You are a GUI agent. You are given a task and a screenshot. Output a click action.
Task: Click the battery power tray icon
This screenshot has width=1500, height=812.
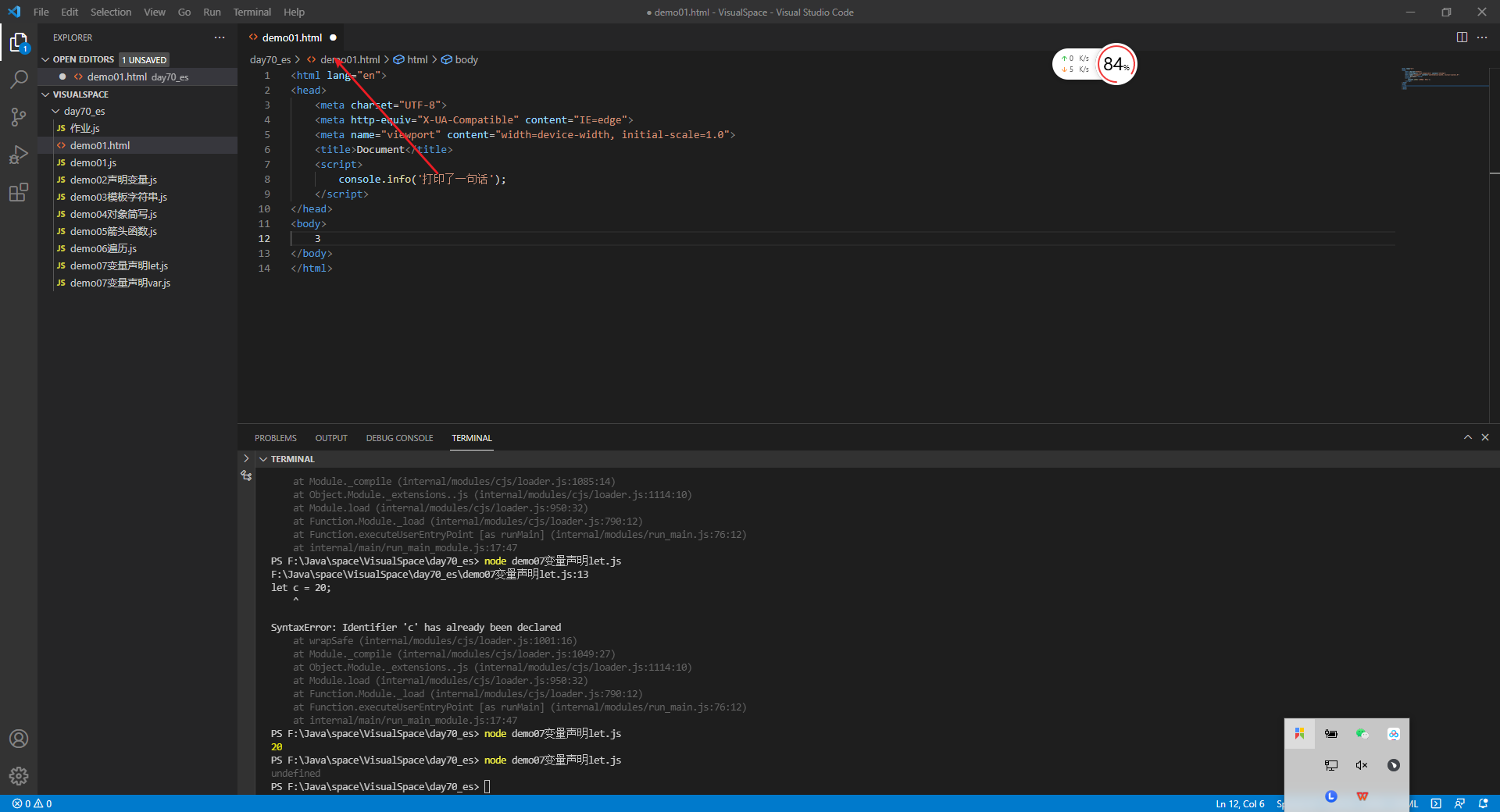(x=1330, y=734)
